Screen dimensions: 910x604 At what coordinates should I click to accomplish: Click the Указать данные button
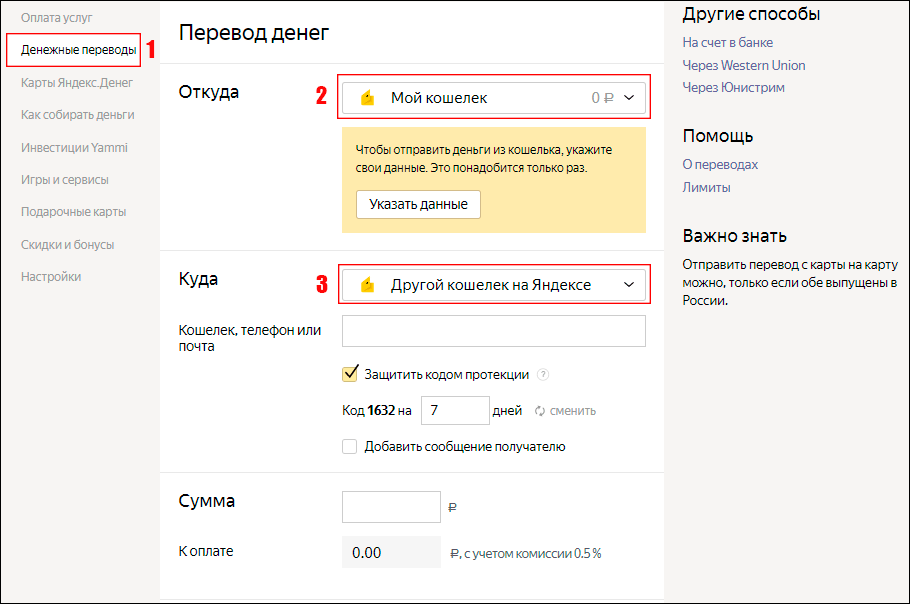[418, 204]
